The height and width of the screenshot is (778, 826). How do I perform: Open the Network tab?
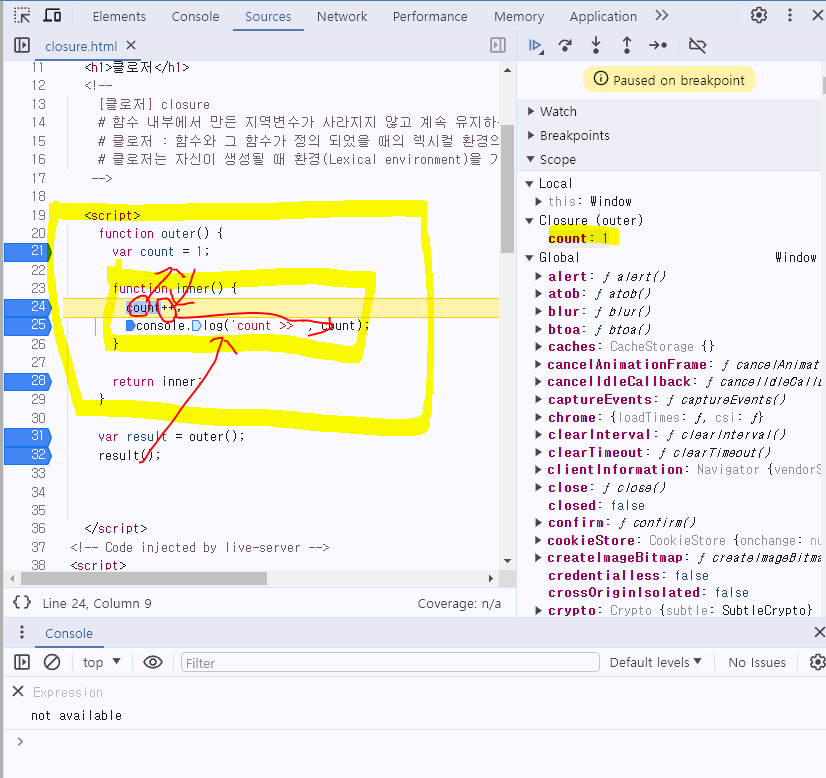click(x=342, y=16)
